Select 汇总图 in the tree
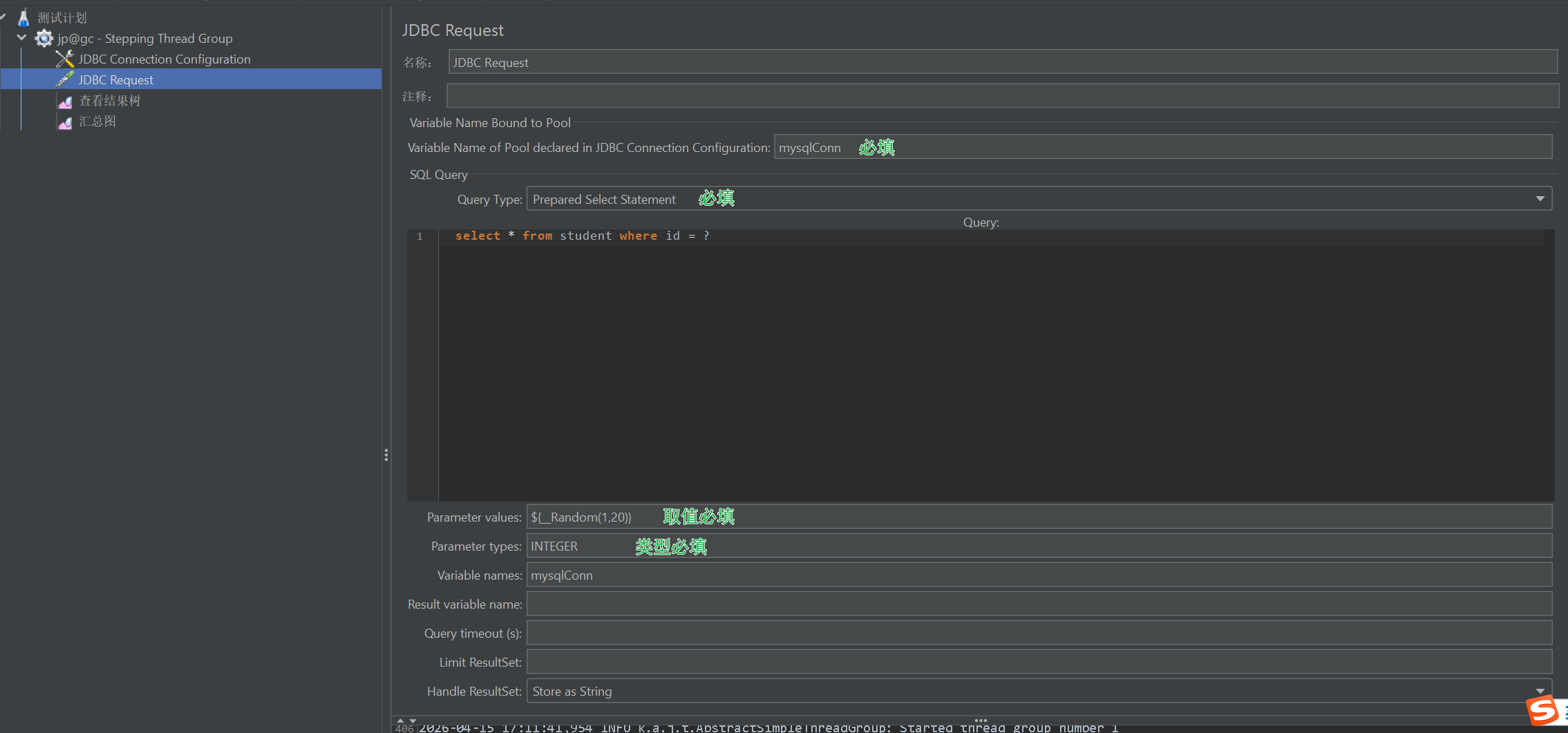This screenshot has width=1568, height=733. coord(97,122)
